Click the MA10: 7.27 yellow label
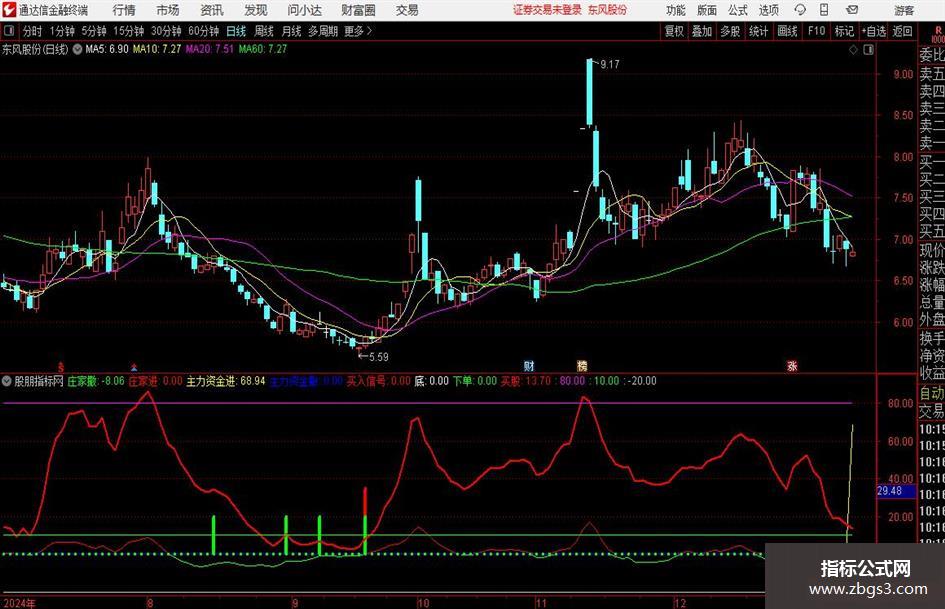 (157, 49)
